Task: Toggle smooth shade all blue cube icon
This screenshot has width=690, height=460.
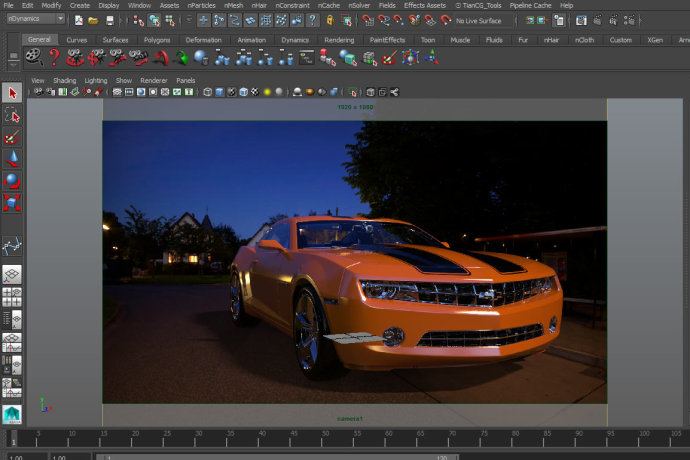Action: (220, 92)
